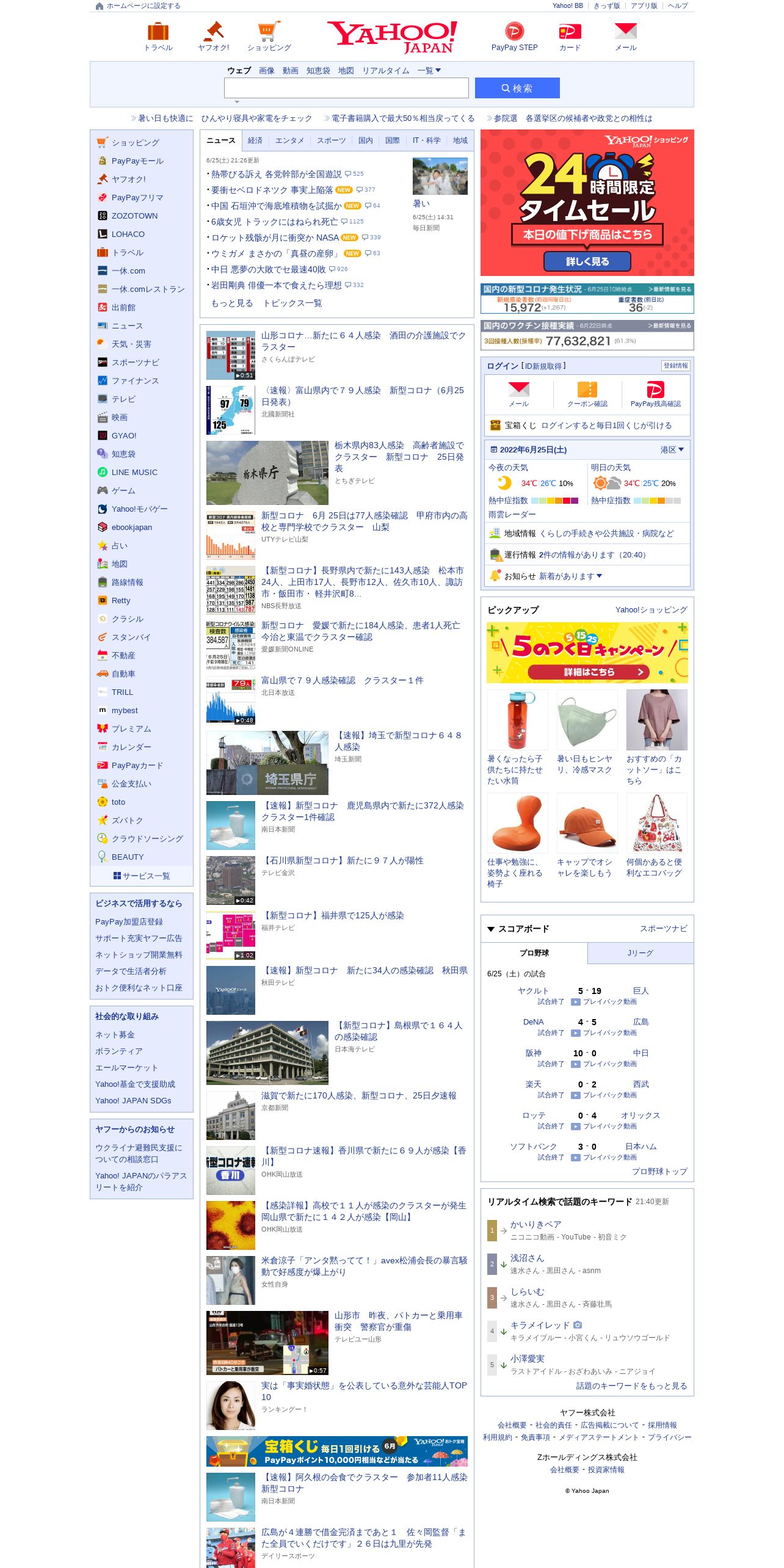Open toto in the sidebar
This screenshot has width=784, height=1568.
coord(118,802)
